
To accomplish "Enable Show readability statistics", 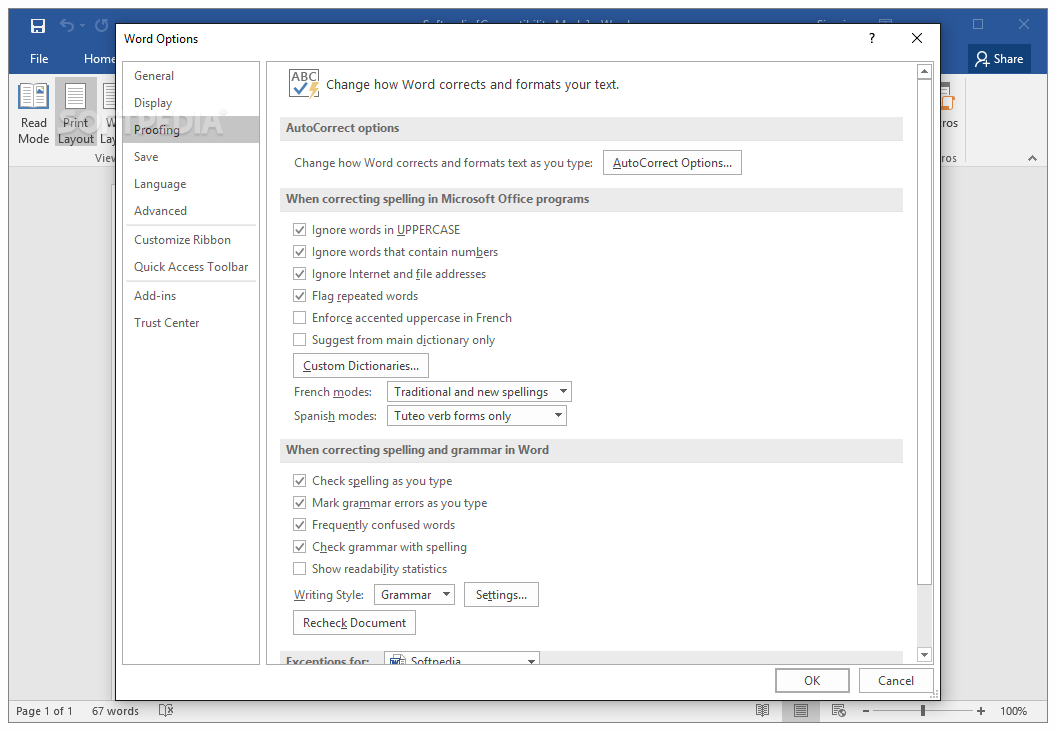I will click(x=300, y=569).
